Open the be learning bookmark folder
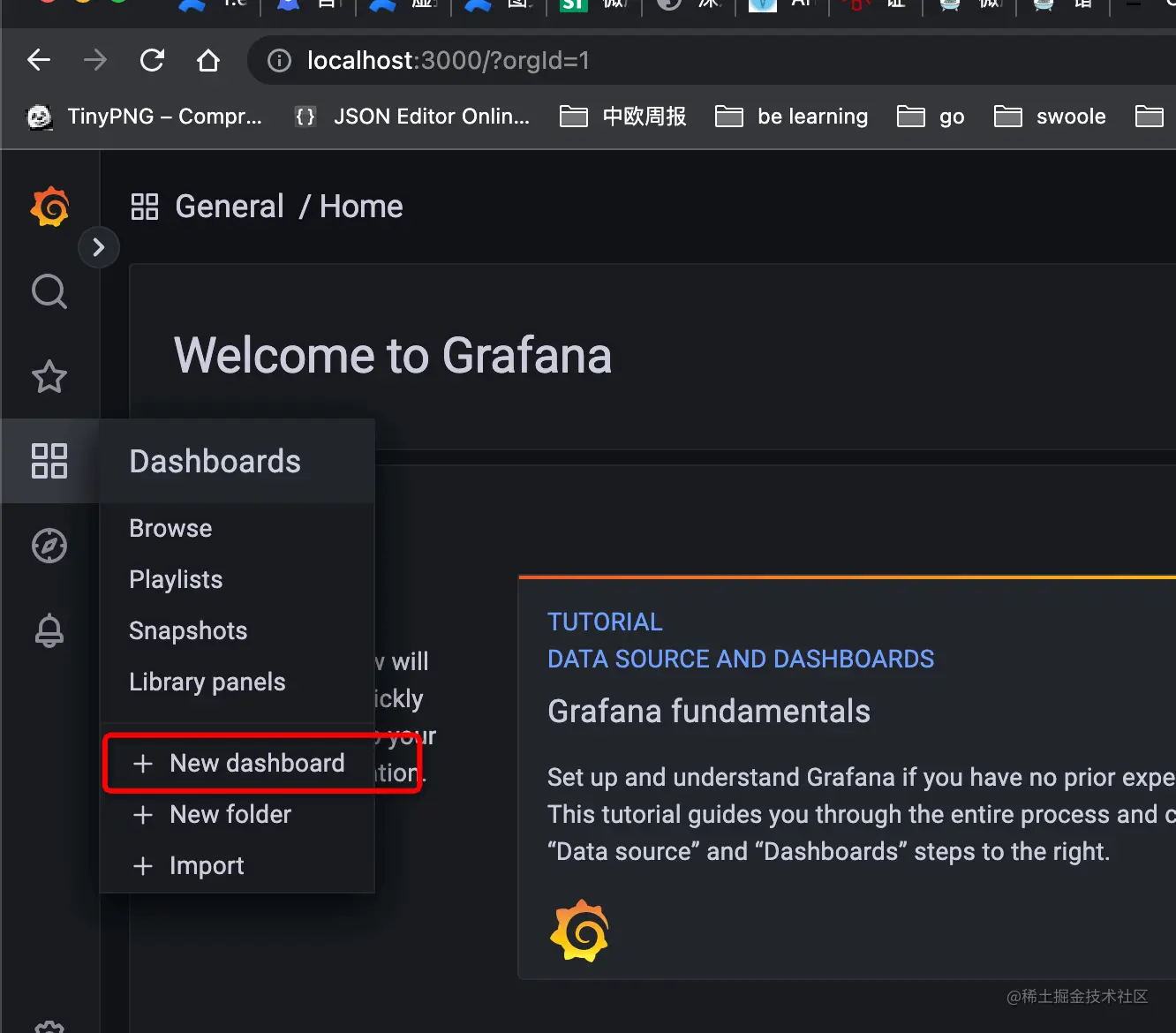 (792, 117)
